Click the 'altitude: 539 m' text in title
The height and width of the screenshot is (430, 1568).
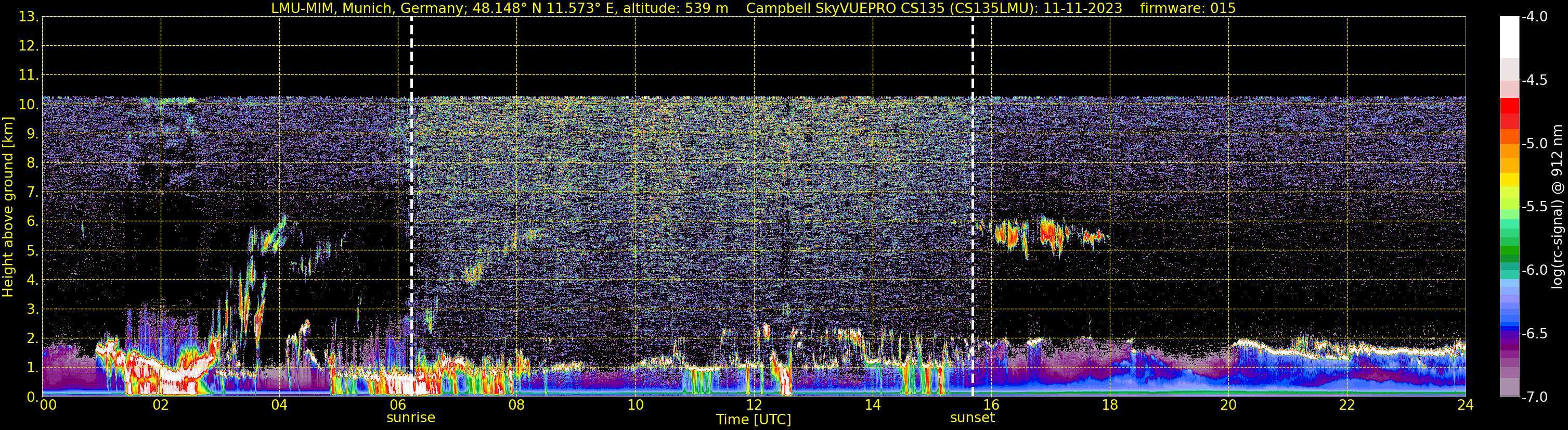[676, 8]
